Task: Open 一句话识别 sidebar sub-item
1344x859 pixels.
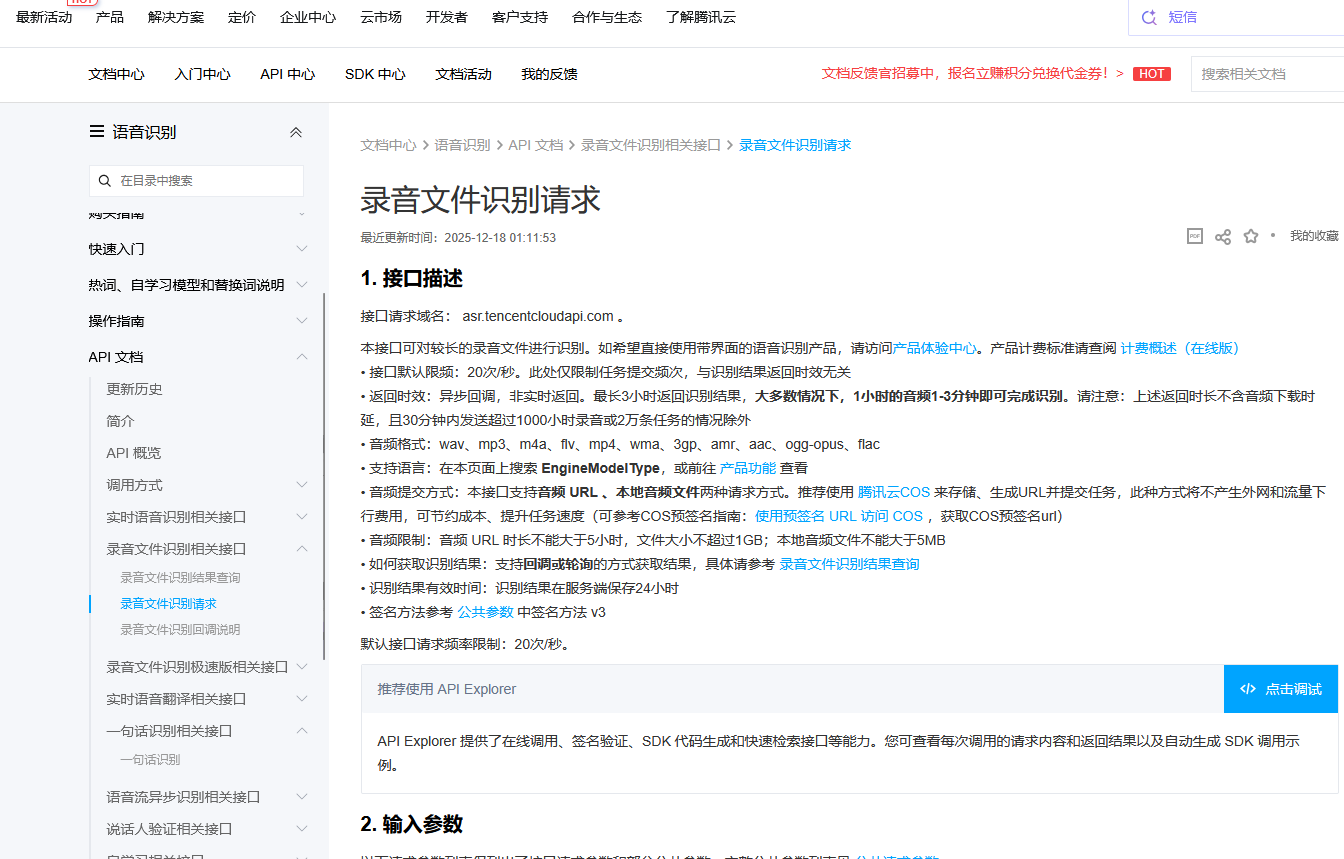Action: coord(150,760)
